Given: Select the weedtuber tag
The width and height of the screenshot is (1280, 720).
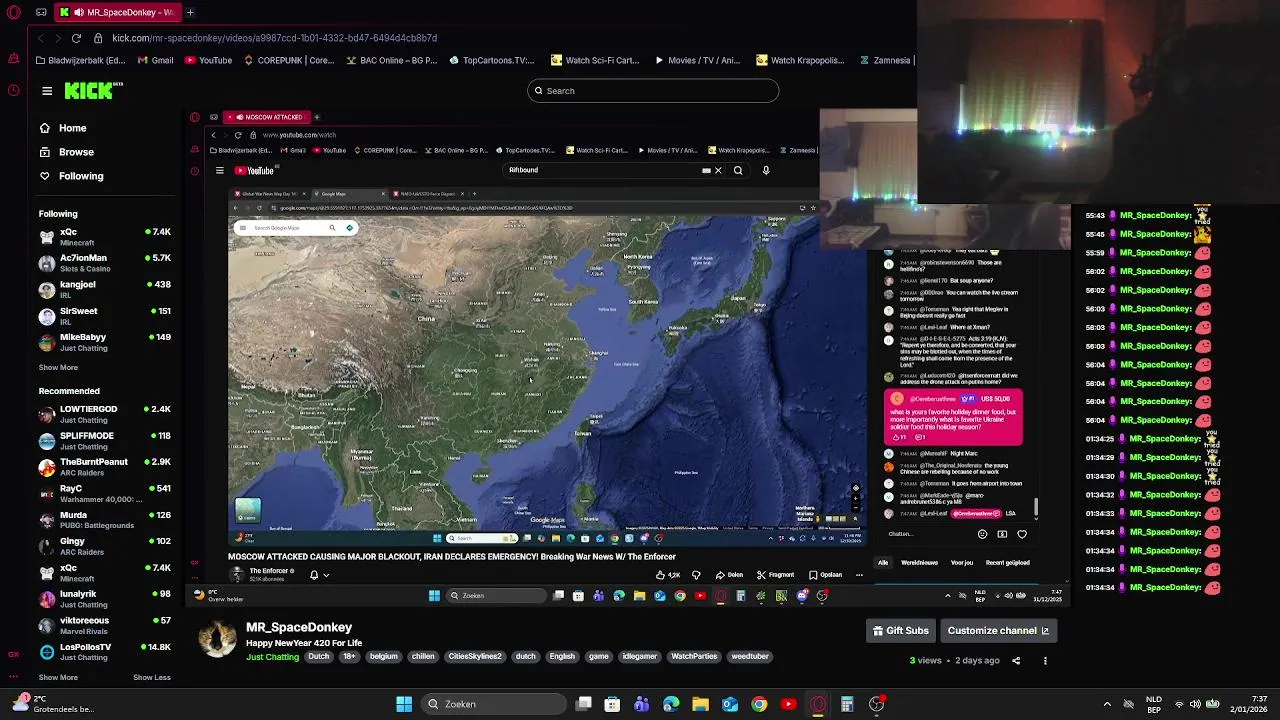Looking at the screenshot, I should pyautogui.click(x=750, y=657).
